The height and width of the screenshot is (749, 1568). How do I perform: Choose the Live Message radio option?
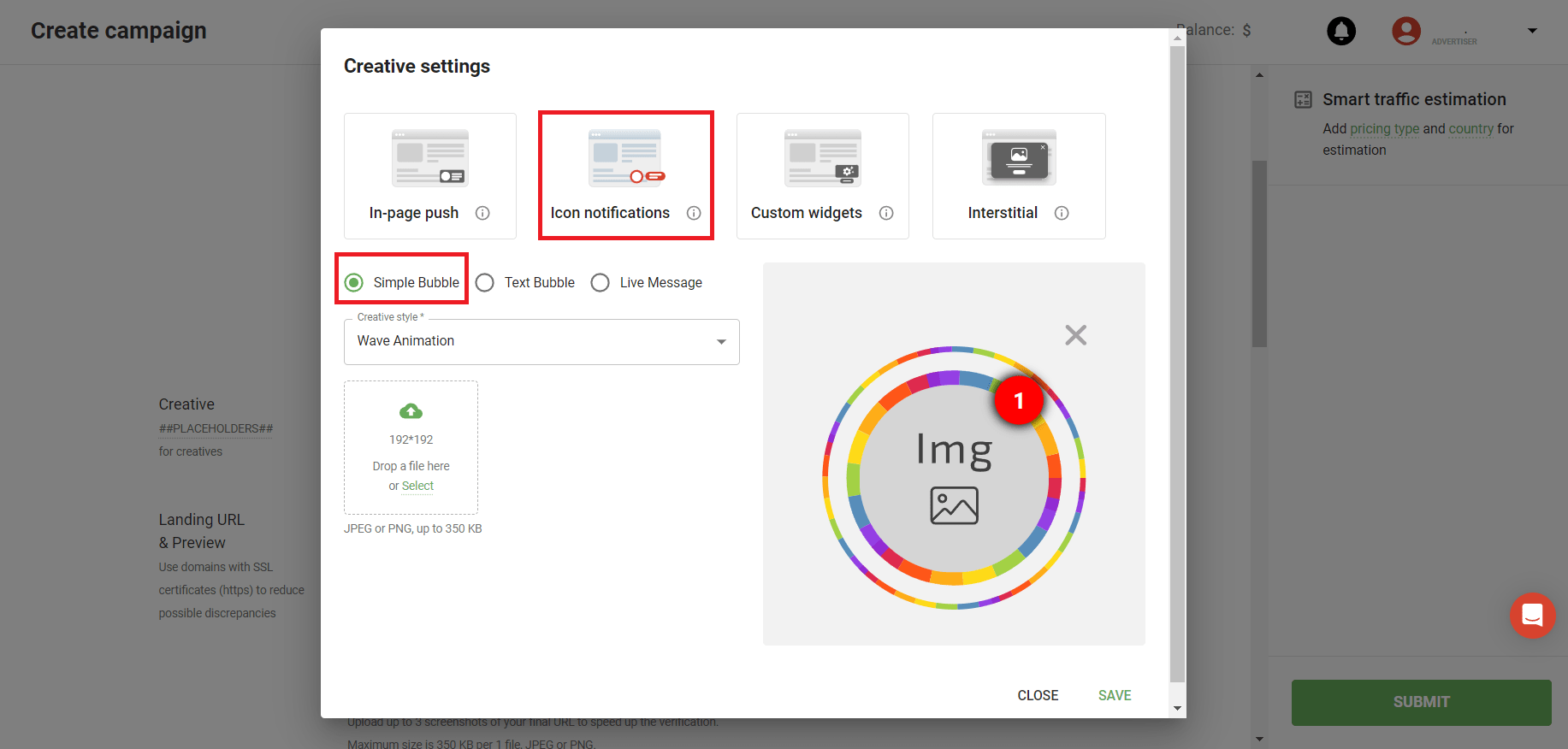601,282
